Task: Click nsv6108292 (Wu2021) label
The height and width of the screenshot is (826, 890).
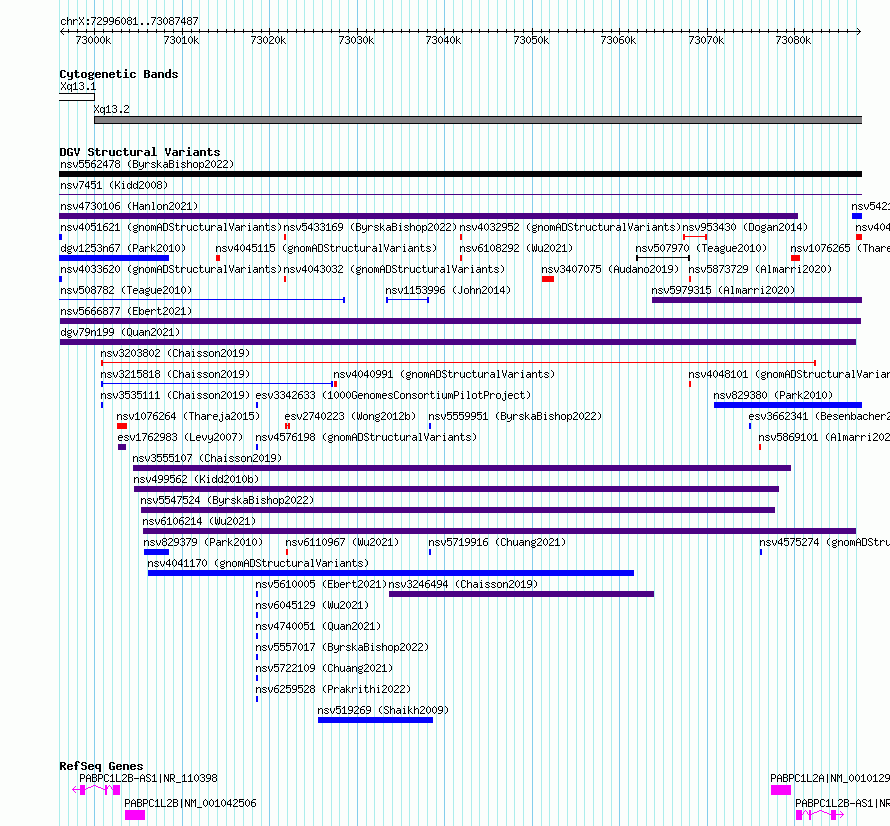Action: [x=516, y=248]
